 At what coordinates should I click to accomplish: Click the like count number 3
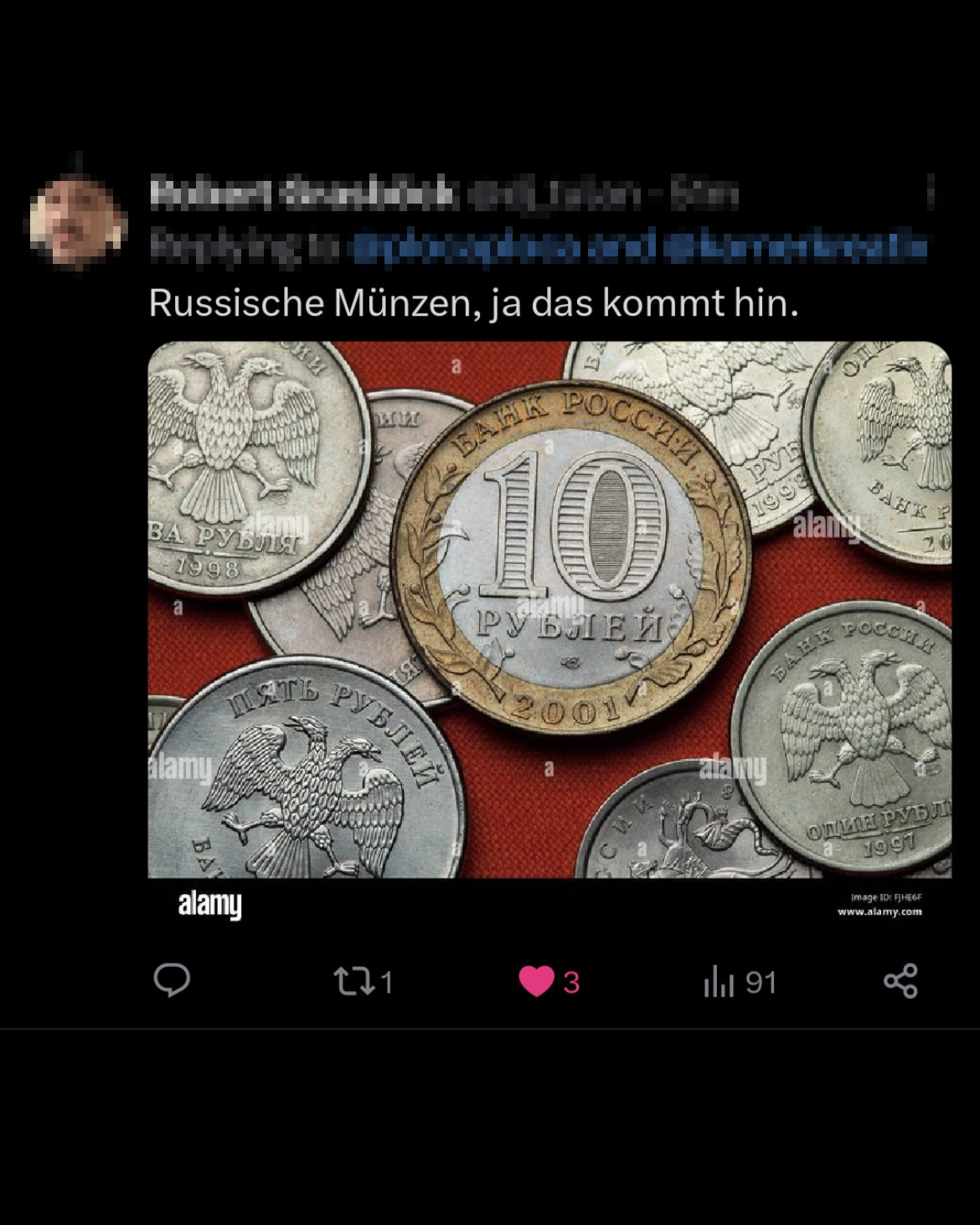(571, 982)
